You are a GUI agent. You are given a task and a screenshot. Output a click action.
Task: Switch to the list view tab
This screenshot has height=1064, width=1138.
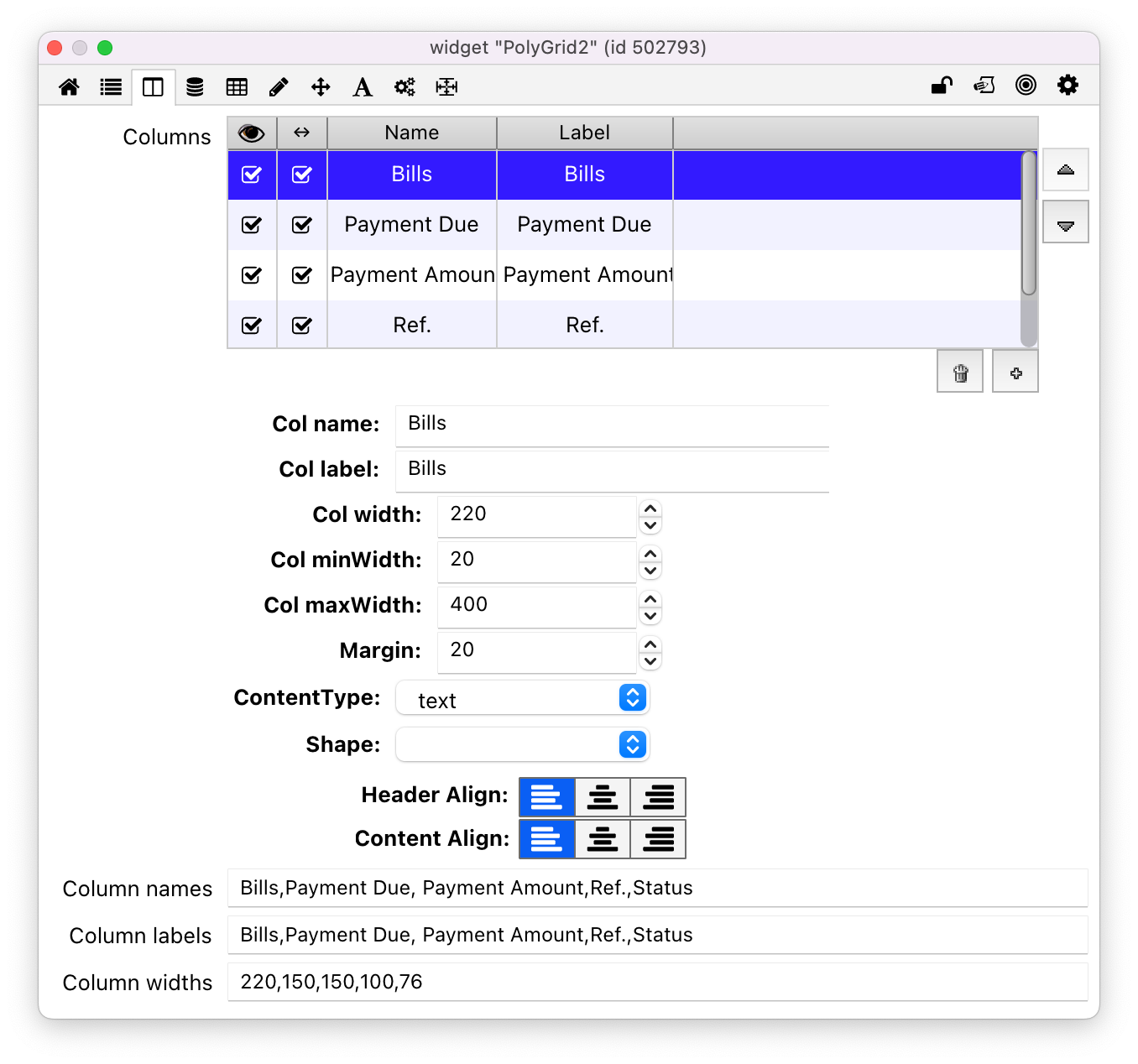coord(111,87)
